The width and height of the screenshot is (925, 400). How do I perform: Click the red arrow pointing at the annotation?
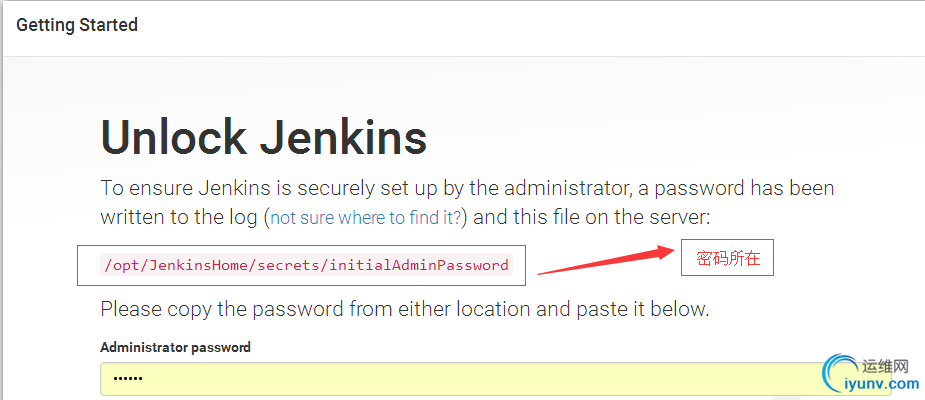(x=606, y=261)
